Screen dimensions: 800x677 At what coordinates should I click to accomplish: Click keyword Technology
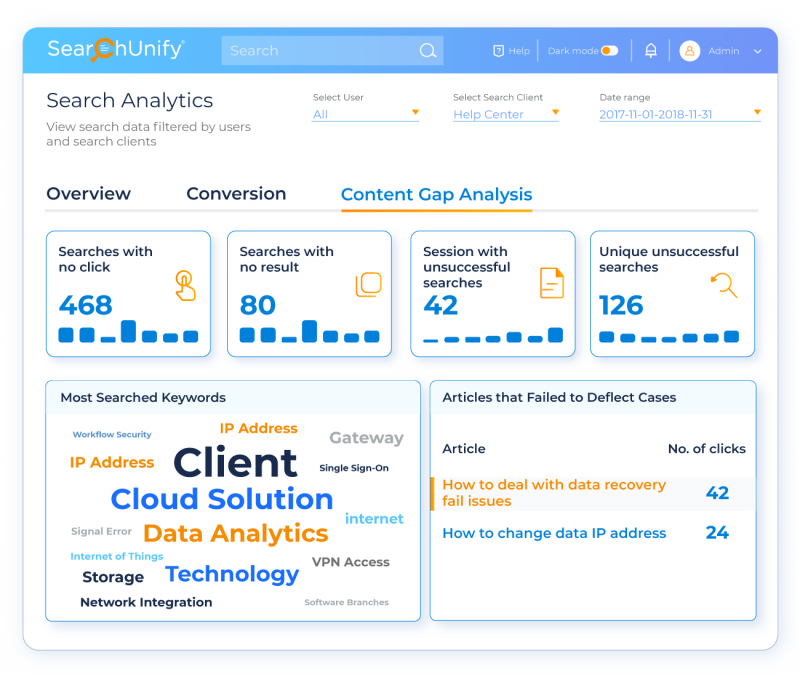[x=232, y=574]
